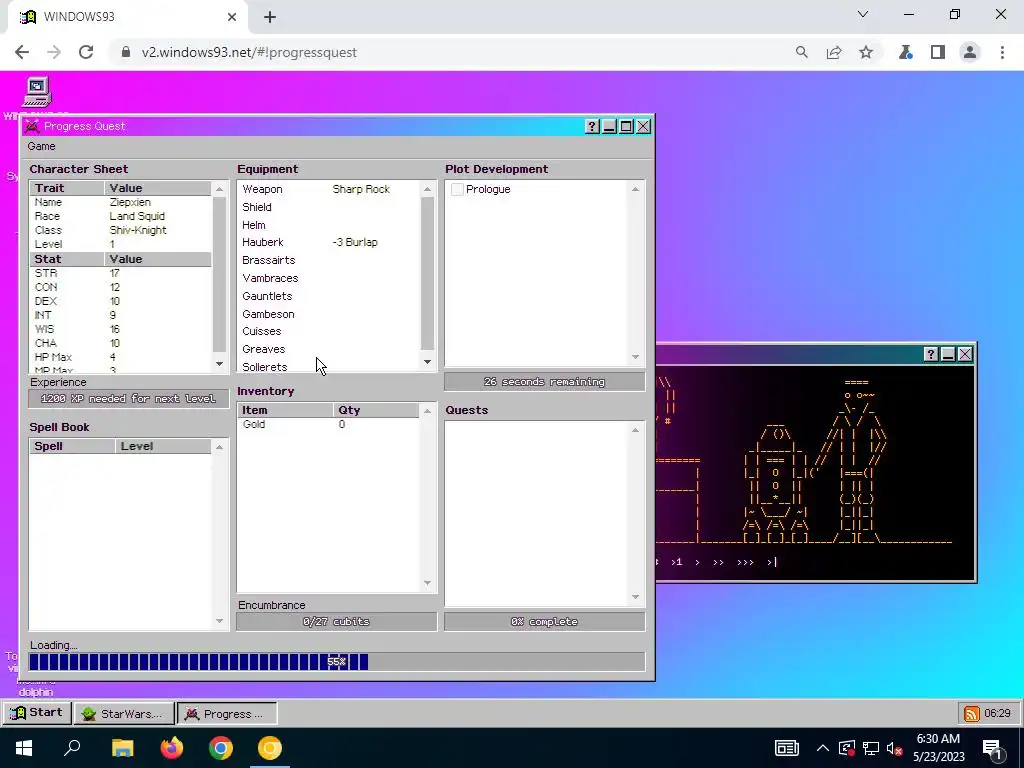Screen dimensions: 1024x768
Task: Click the Class value Shiv-Knight
Action: 138,231
